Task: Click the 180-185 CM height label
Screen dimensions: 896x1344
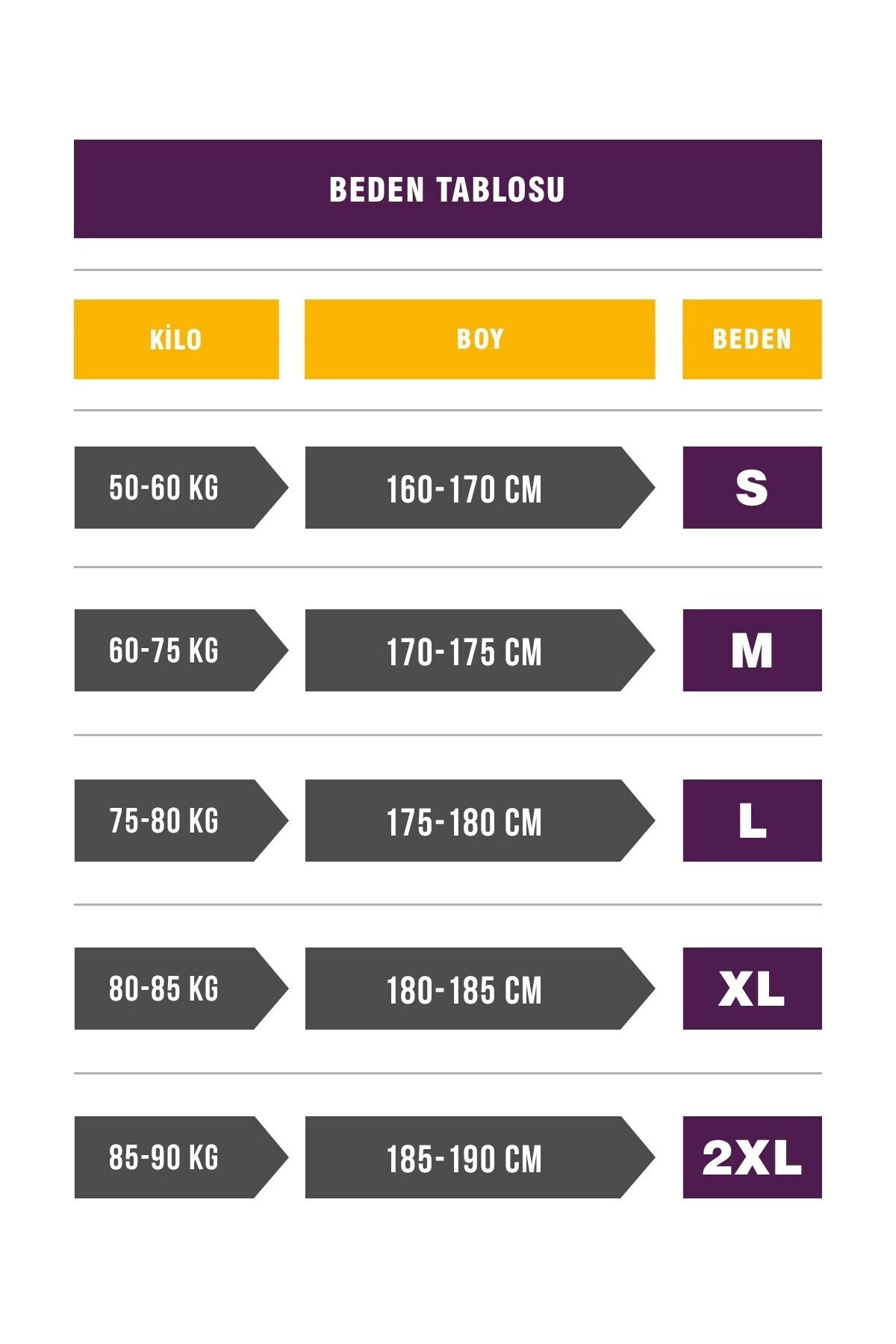Action: (x=464, y=989)
